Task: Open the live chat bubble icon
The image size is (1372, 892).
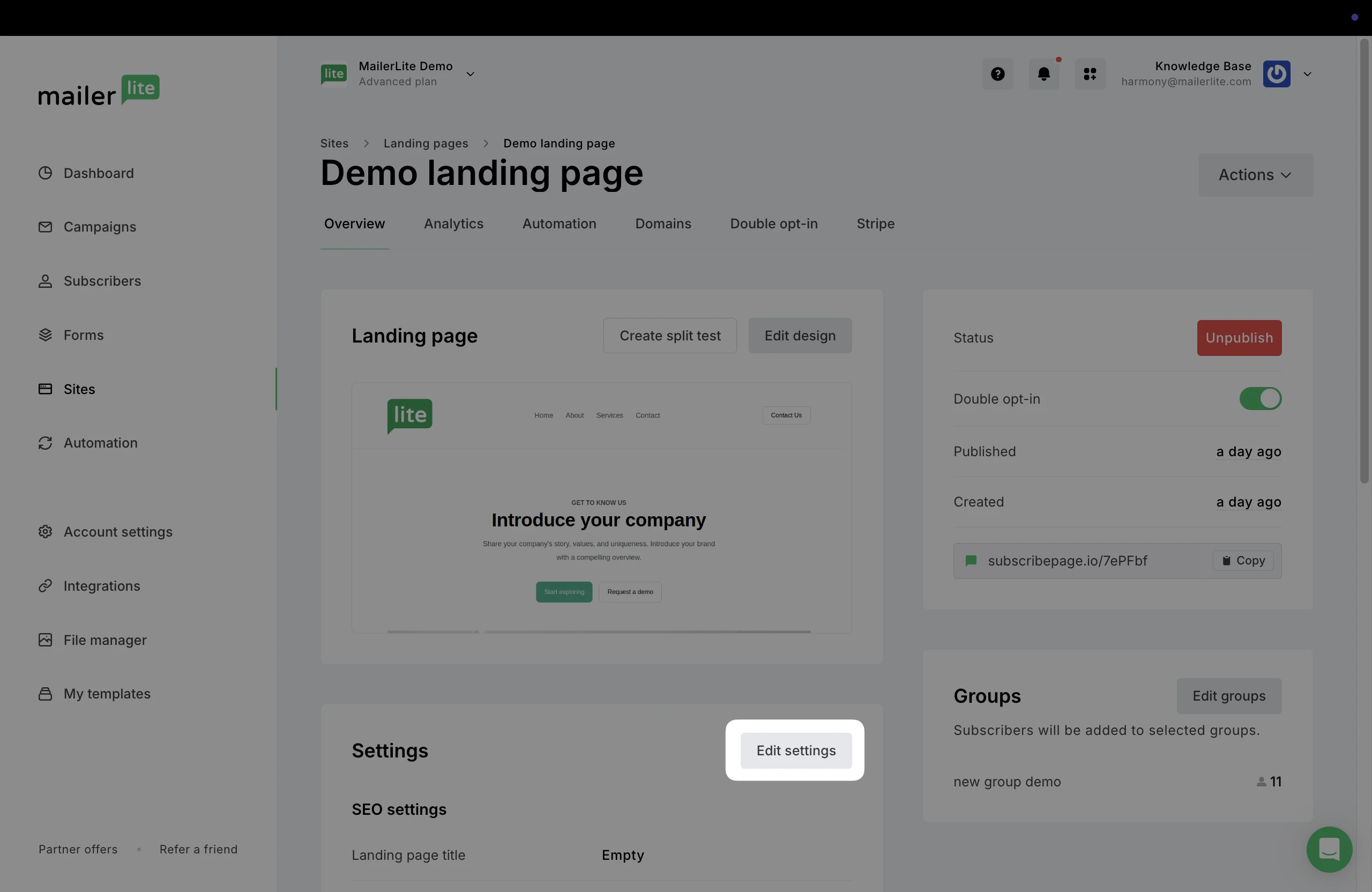Action: pyautogui.click(x=1329, y=849)
